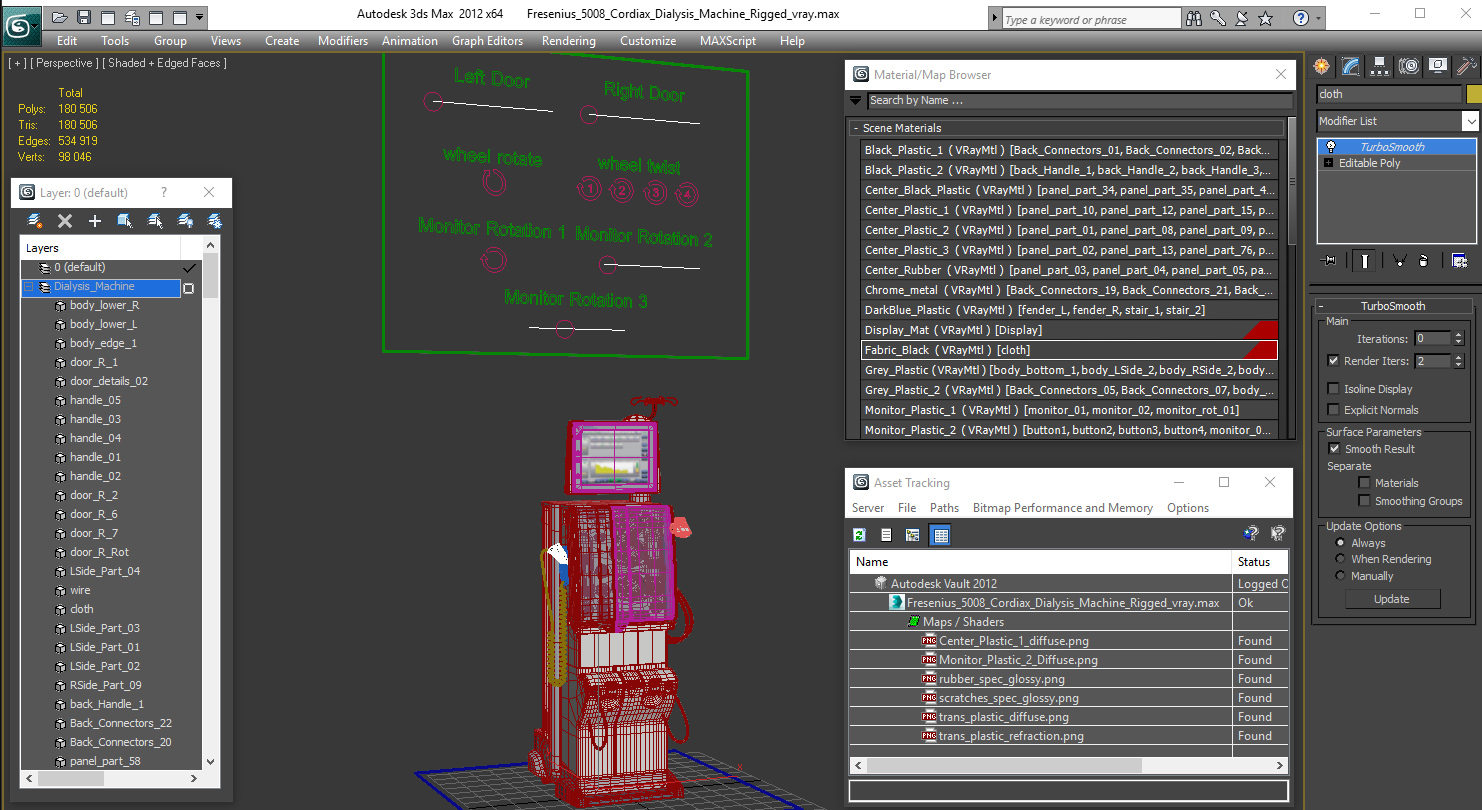Select the When Rendering radio button
1482x810 pixels.
[1340, 559]
